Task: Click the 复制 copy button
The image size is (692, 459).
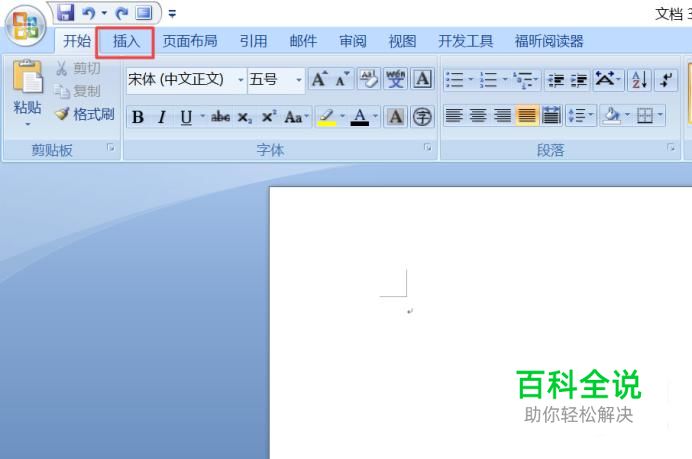Action: point(79,91)
